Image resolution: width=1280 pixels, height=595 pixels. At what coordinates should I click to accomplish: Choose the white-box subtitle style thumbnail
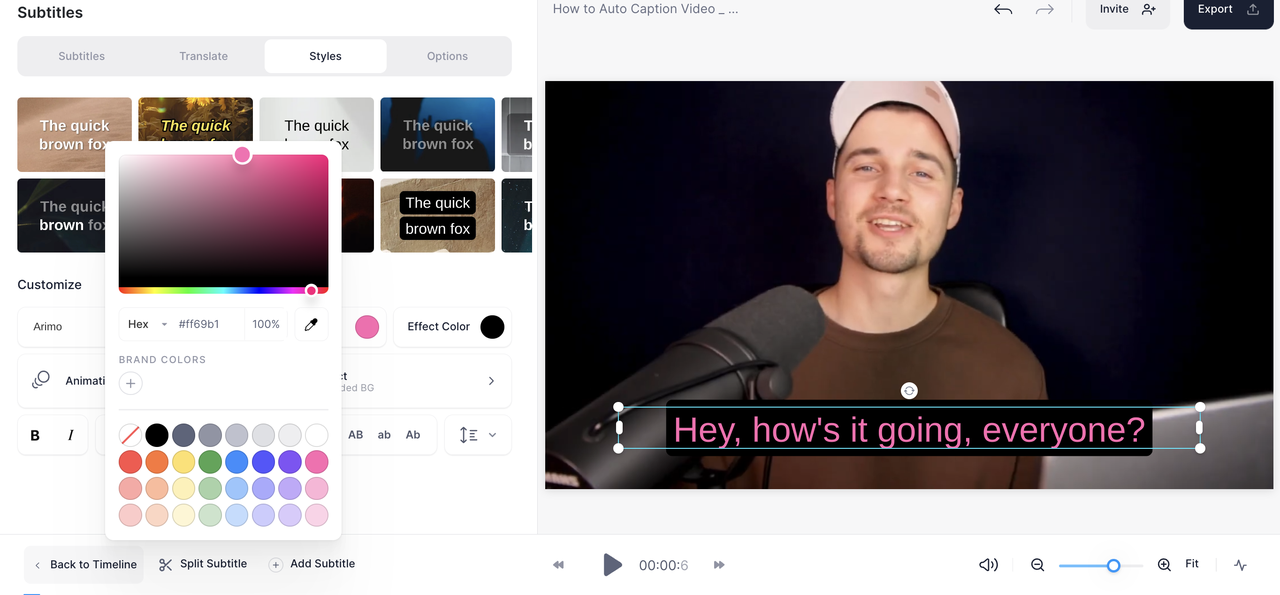click(316, 134)
